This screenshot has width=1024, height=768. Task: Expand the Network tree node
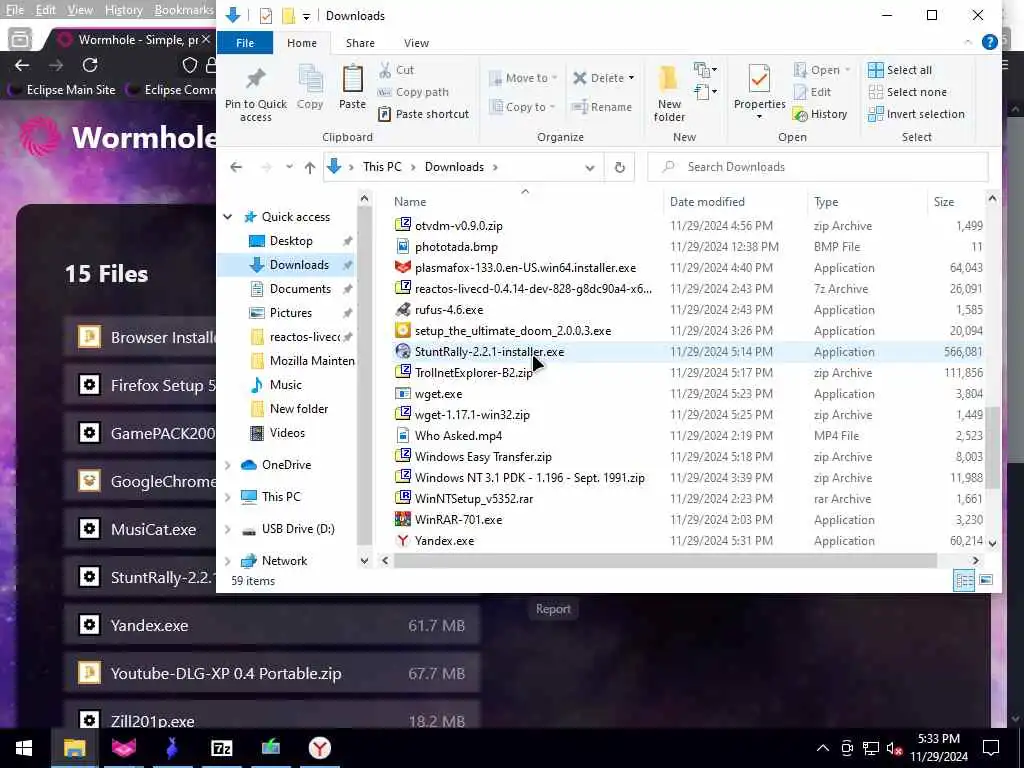click(x=228, y=561)
